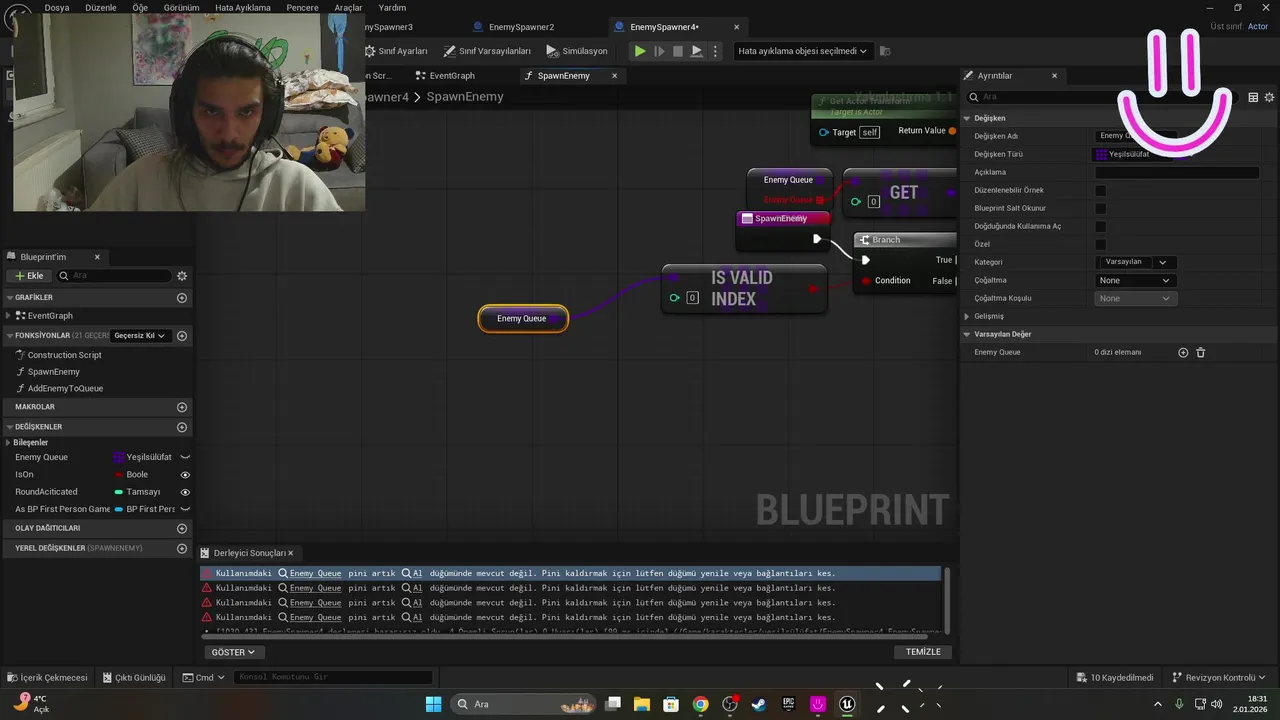
Task: Remove all Enemy Queue array elements
Action: point(1201,352)
